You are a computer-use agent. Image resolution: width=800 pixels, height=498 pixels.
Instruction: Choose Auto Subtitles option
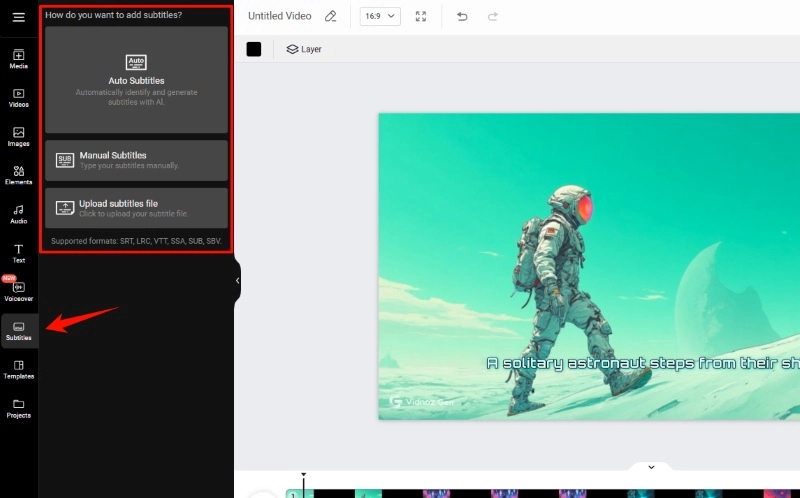(x=136, y=80)
